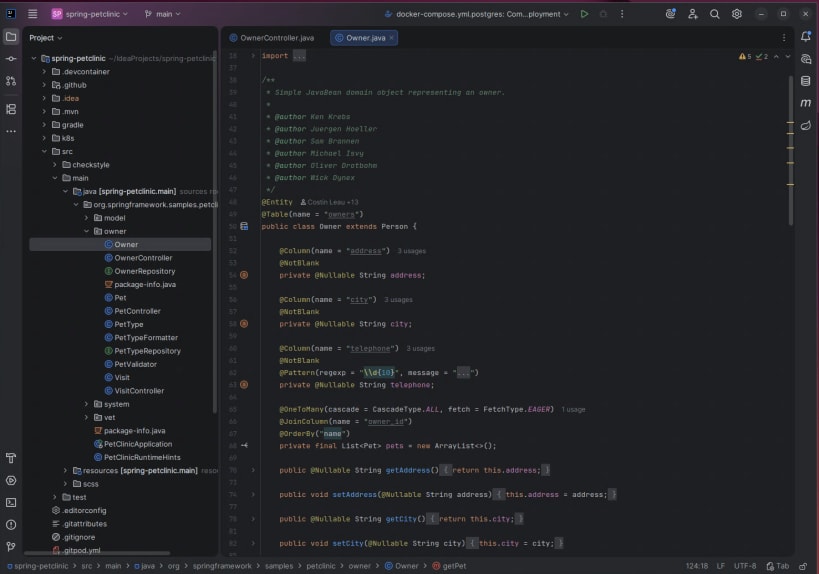Image resolution: width=819 pixels, height=574 pixels.
Task: Open the Terminal tool window
Action: [x=11, y=502]
